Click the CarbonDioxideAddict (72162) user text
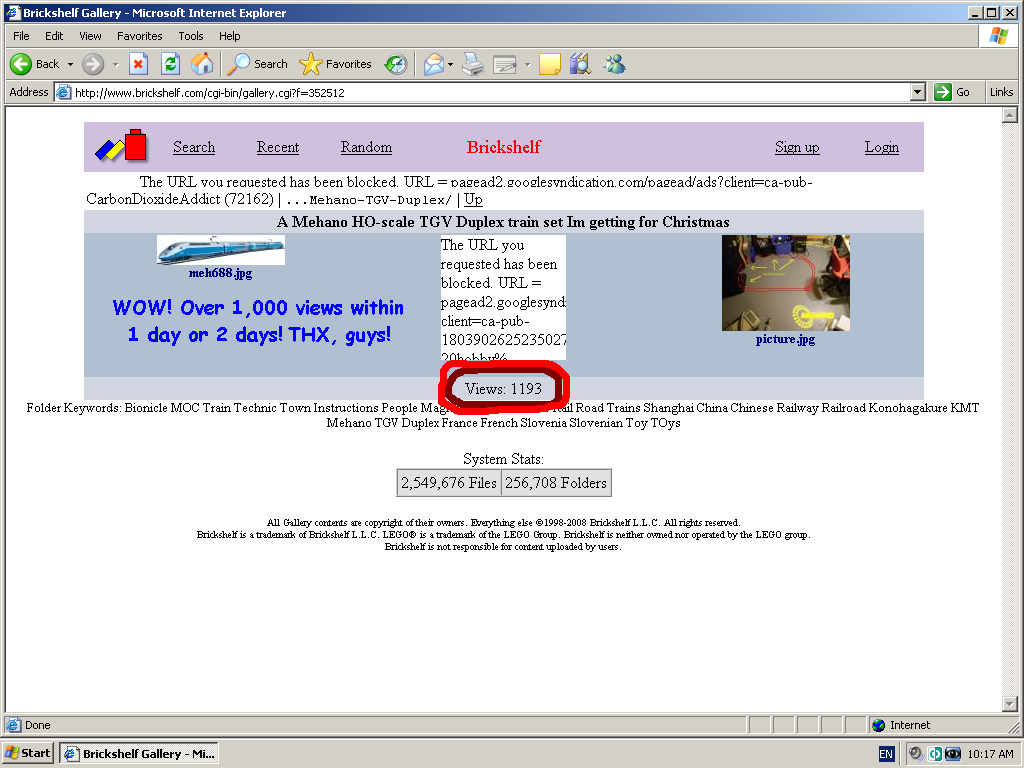This screenshot has width=1024, height=768. click(x=180, y=199)
